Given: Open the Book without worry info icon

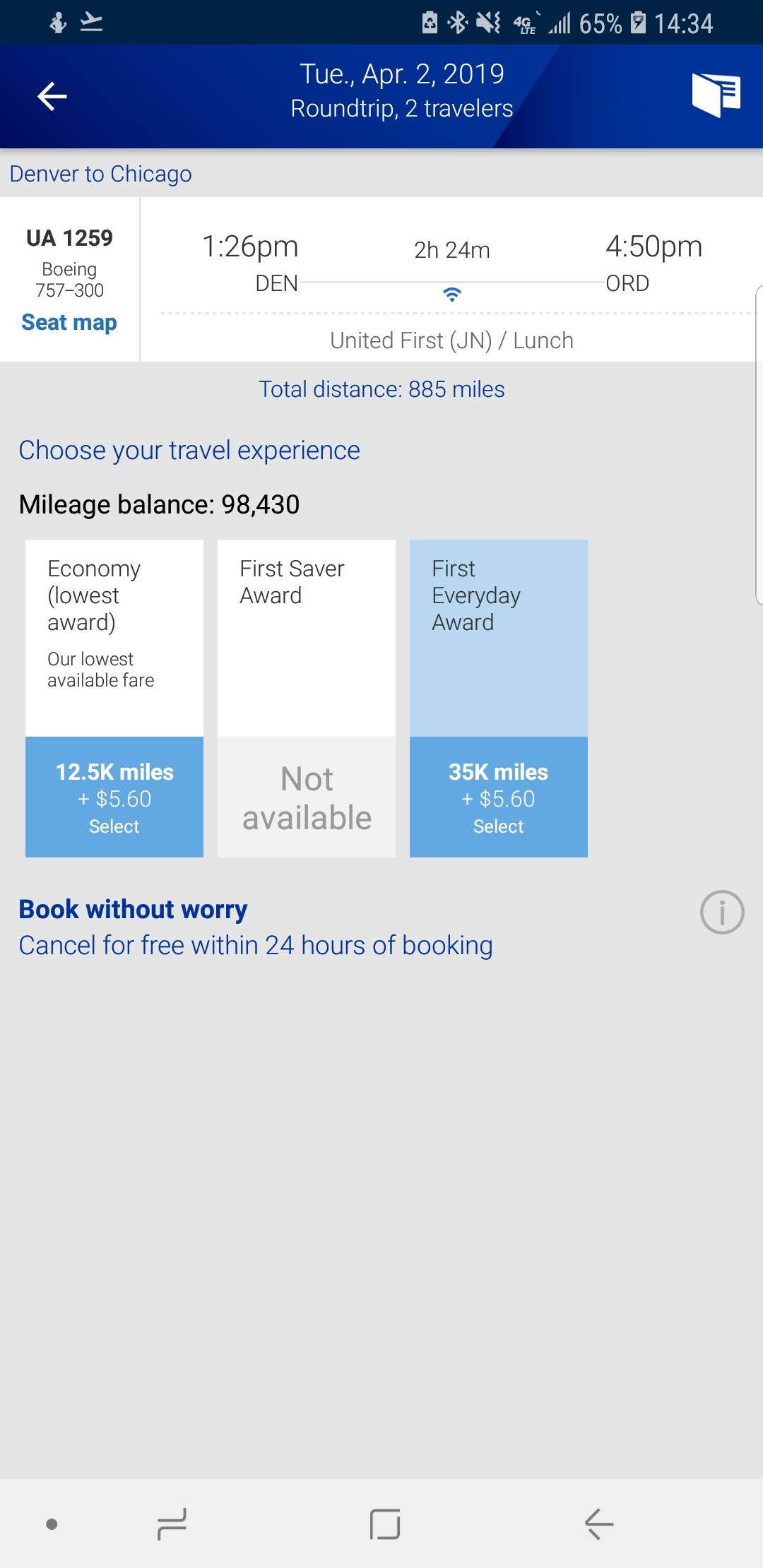Looking at the screenshot, I should click(721, 913).
